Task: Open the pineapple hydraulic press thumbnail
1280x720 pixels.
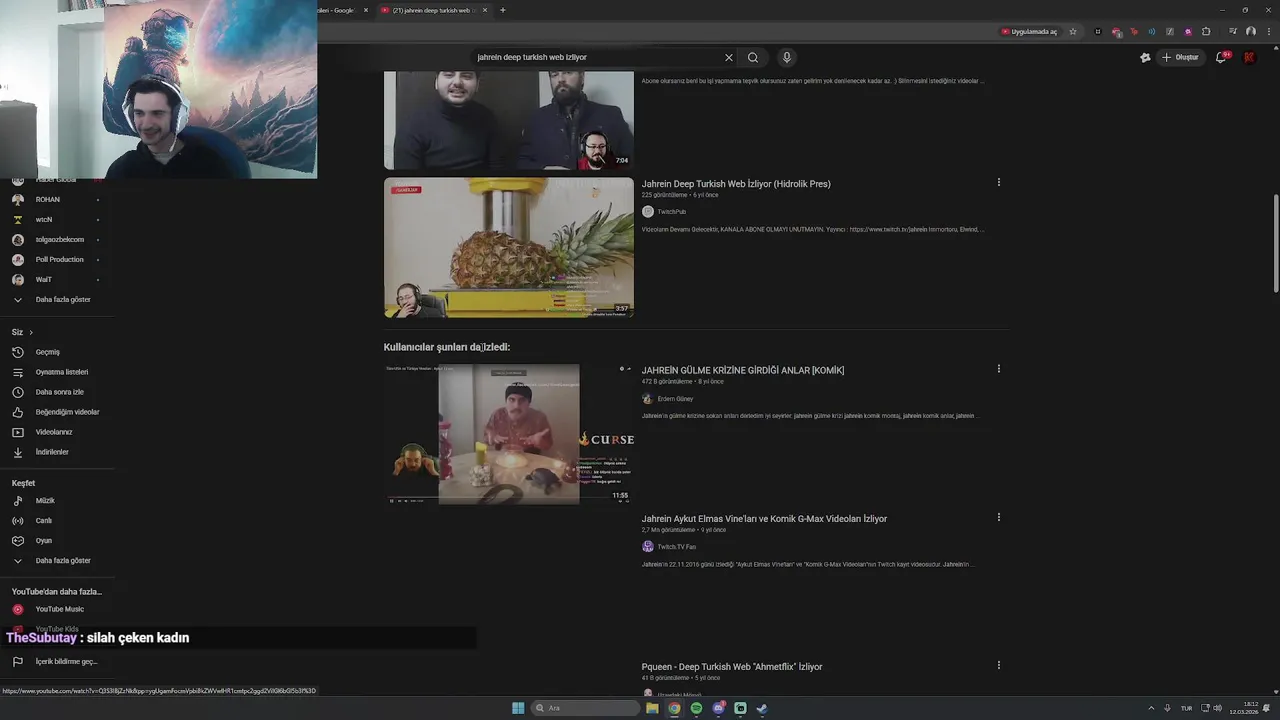Action: (509, 248)
